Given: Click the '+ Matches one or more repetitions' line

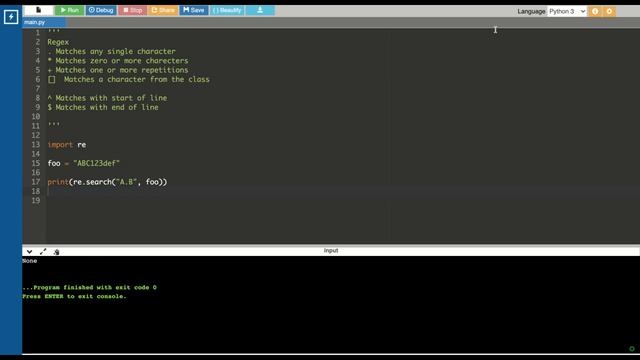Looking at the screenshot, I should (118, 70).
